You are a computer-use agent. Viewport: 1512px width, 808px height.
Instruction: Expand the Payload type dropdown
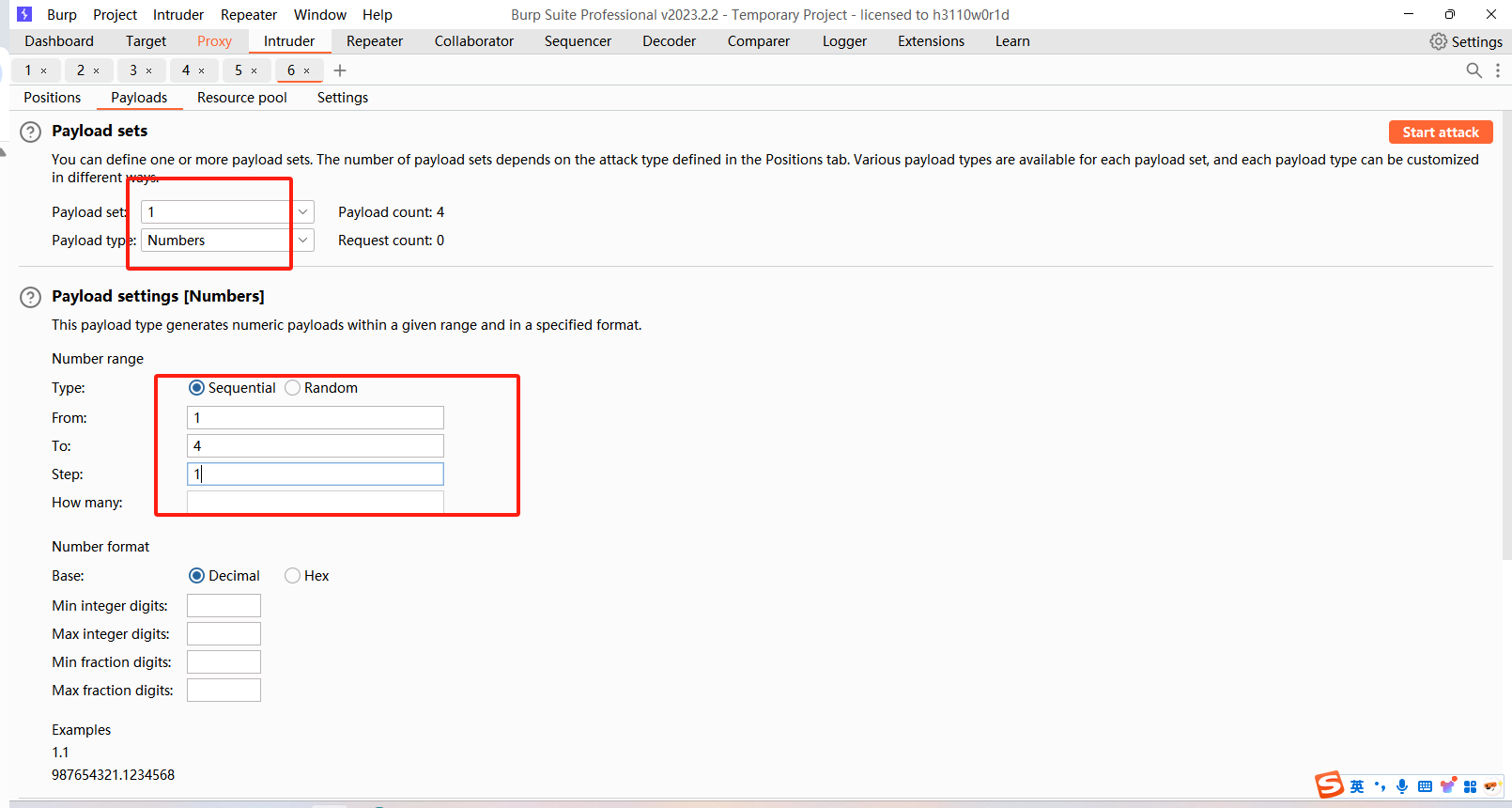pyautogui.click(x=302, y=241)
